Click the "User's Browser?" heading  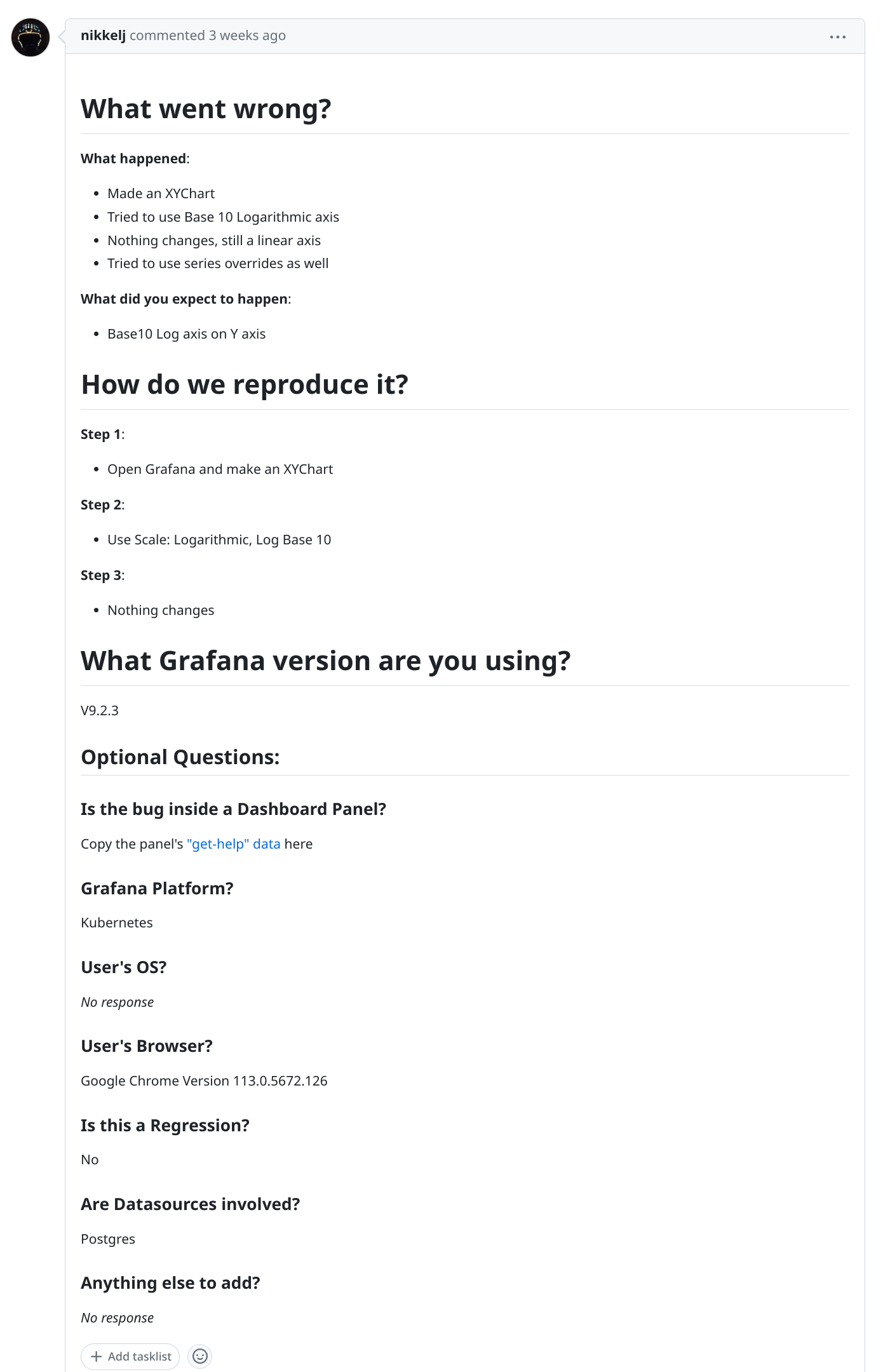tap(147, 1046)
